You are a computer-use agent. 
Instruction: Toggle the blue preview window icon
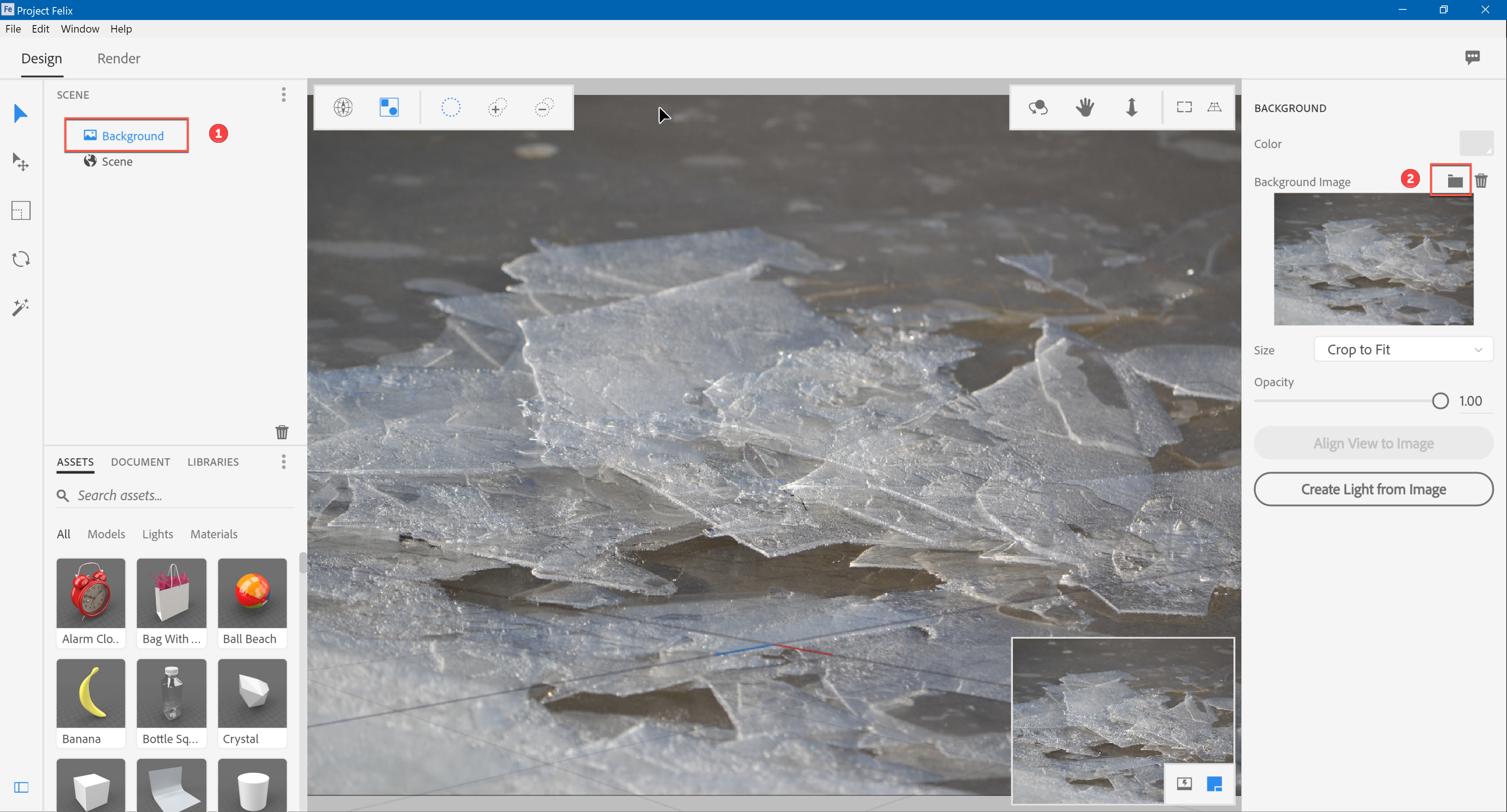pyautogui.click(x=1215, y=783)
